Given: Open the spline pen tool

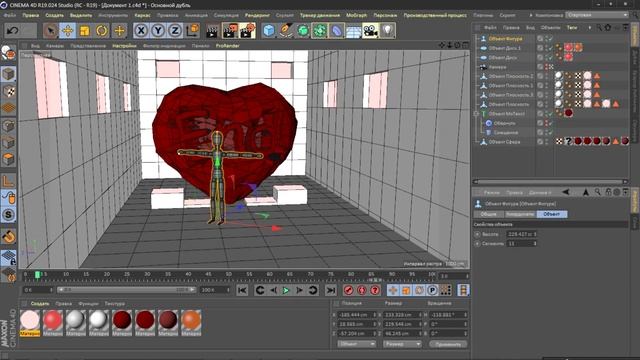Looking at the screenshot, I should (x=286, y=31).
